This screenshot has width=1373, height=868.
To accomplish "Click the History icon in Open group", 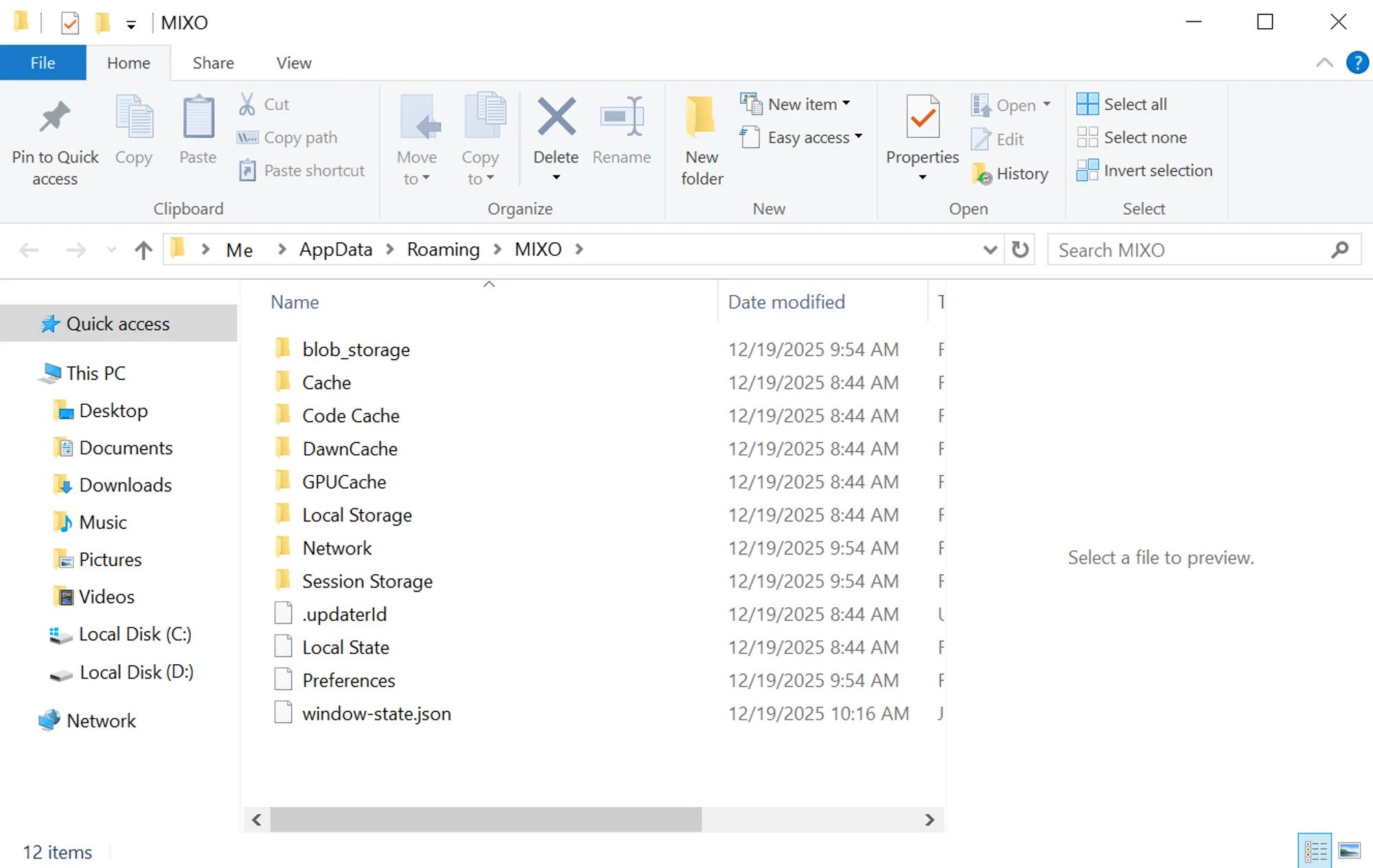I will 982,174.
